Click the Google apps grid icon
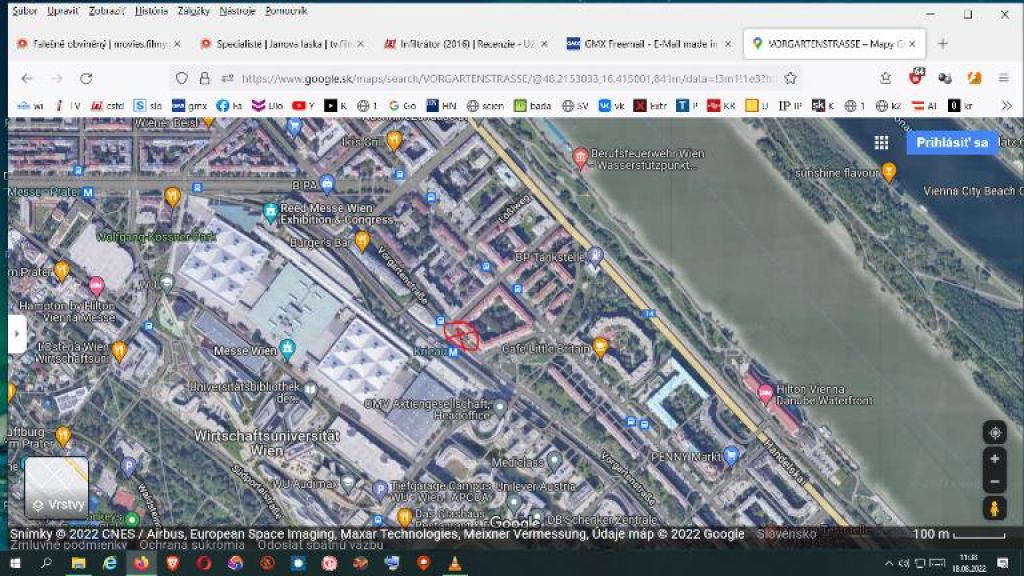1024x576 pixels. pyautogui.click(x=881, y=143)
